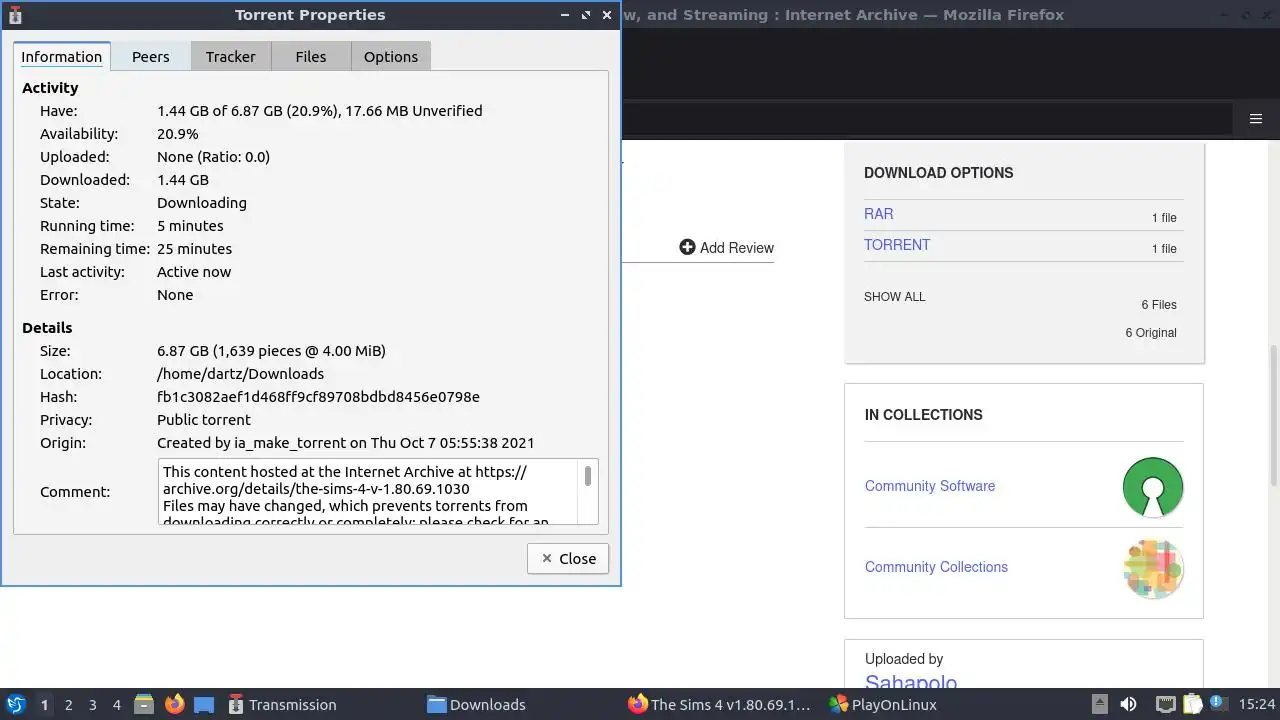Click the RAR download link in Firefox
Screen dimensions: 1280x720
[x=879, y=214]
